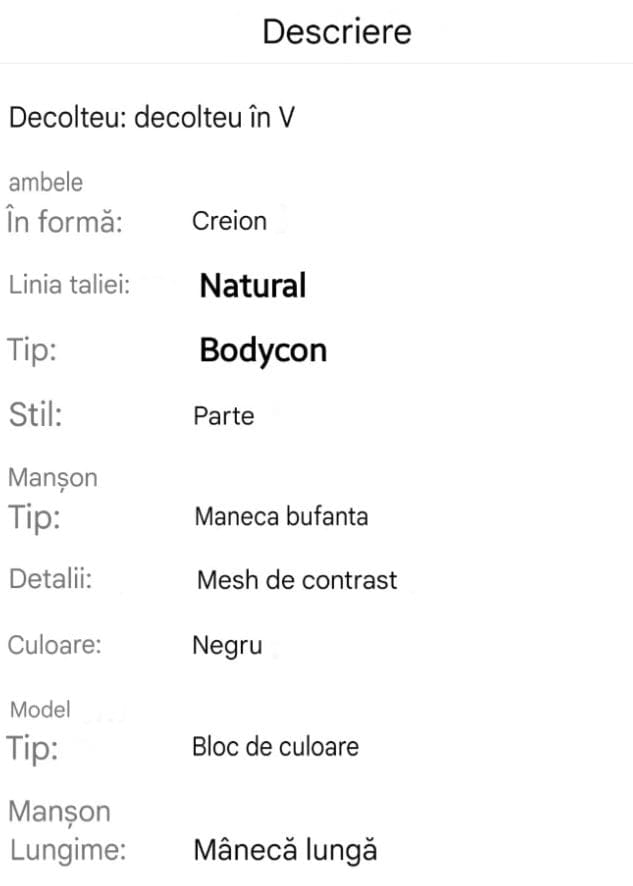Click the 'Maneca bufanta' sleeve type
Image resolution: width=633 pixels, height=886 pixels.
point(281,517)
